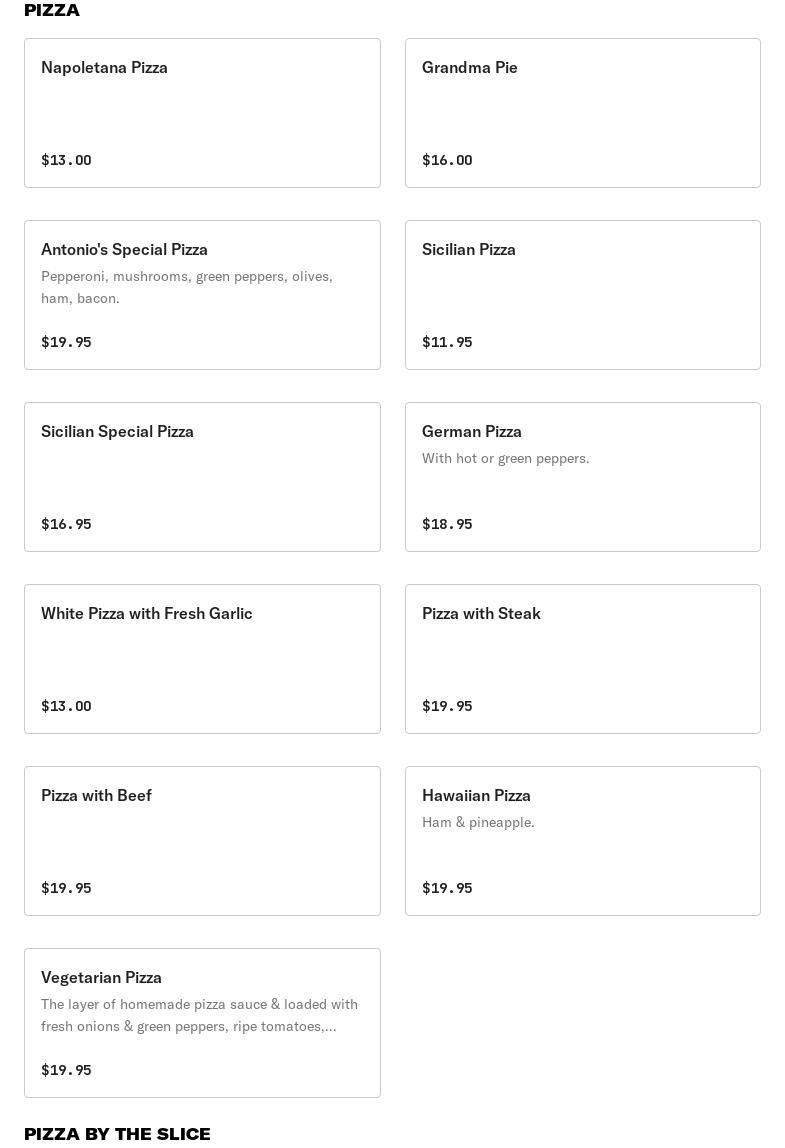The height and width of the screenshot is (1148, 785).
Task: Click the Pizza section heading
Action: (52, 10)
